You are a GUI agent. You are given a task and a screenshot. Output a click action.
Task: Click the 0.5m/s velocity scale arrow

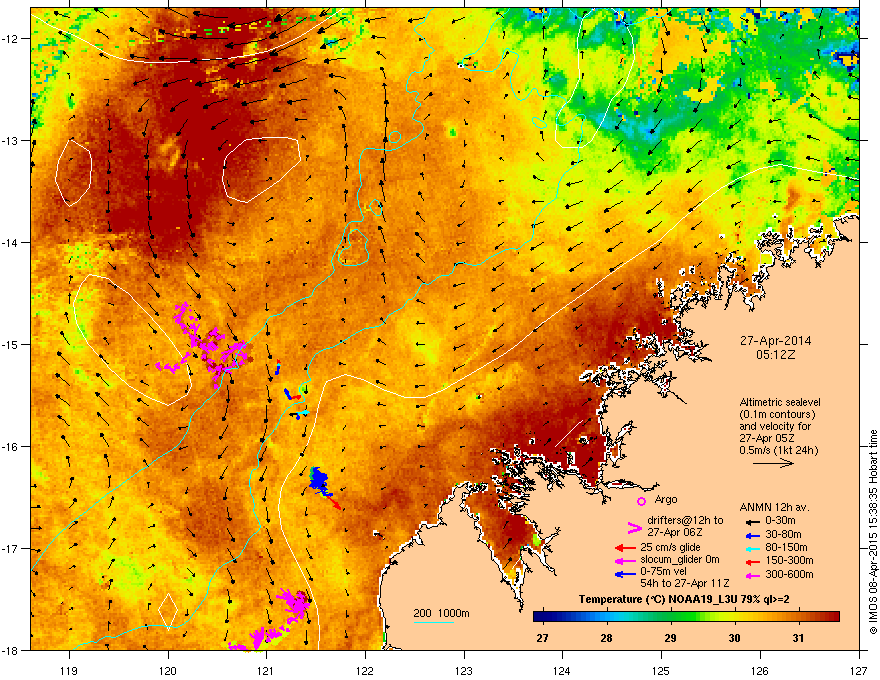(x=773, y=463)
